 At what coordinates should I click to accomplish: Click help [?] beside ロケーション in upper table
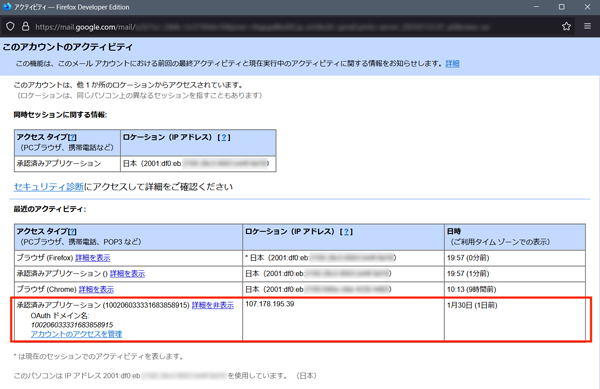(x=224, y=137)
